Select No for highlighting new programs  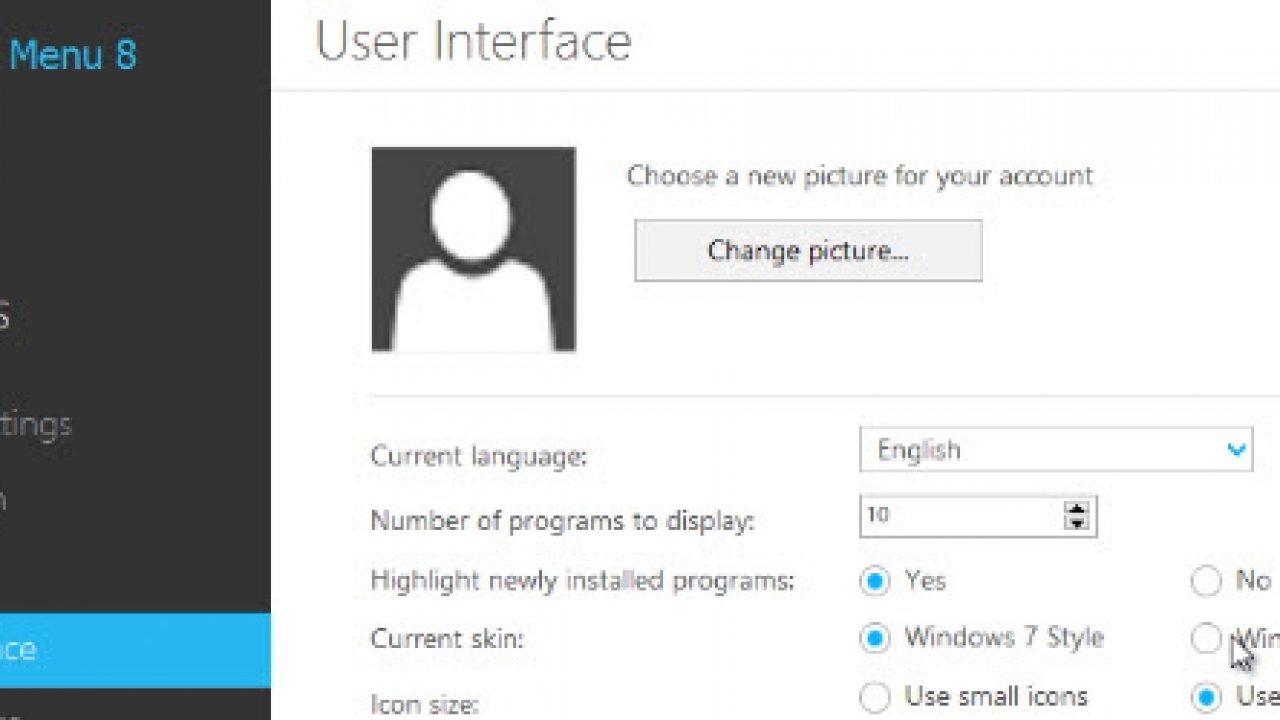tap(1206, 581)
